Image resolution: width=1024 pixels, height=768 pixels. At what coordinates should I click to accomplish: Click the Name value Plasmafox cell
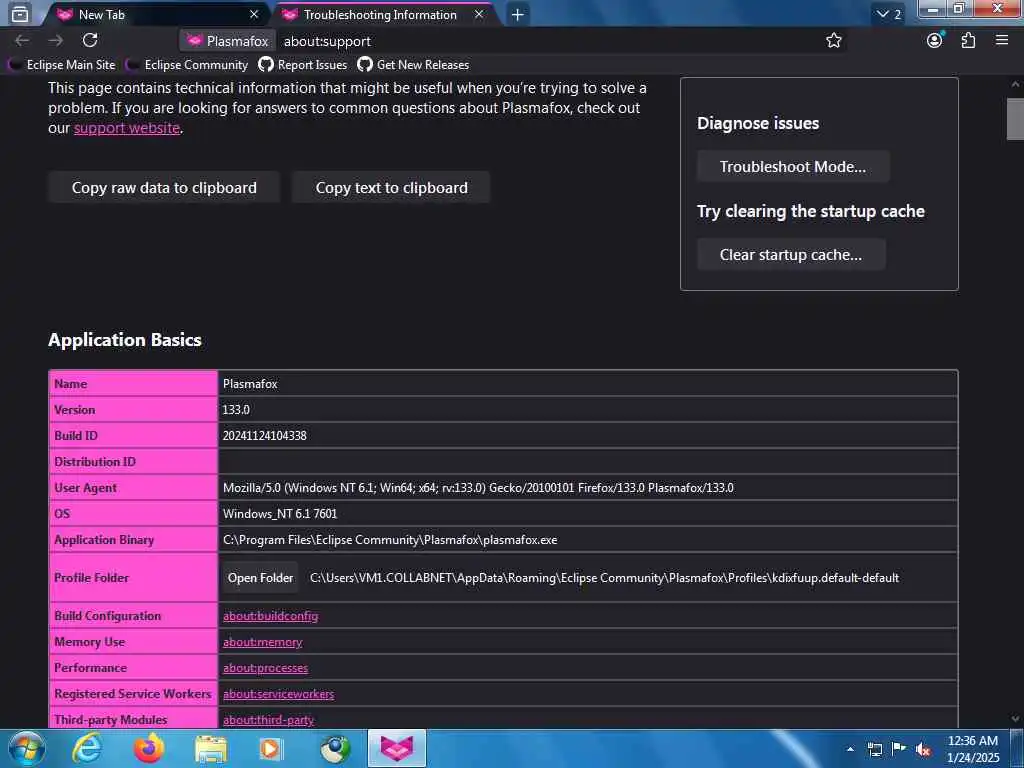[x=587, y=384]
